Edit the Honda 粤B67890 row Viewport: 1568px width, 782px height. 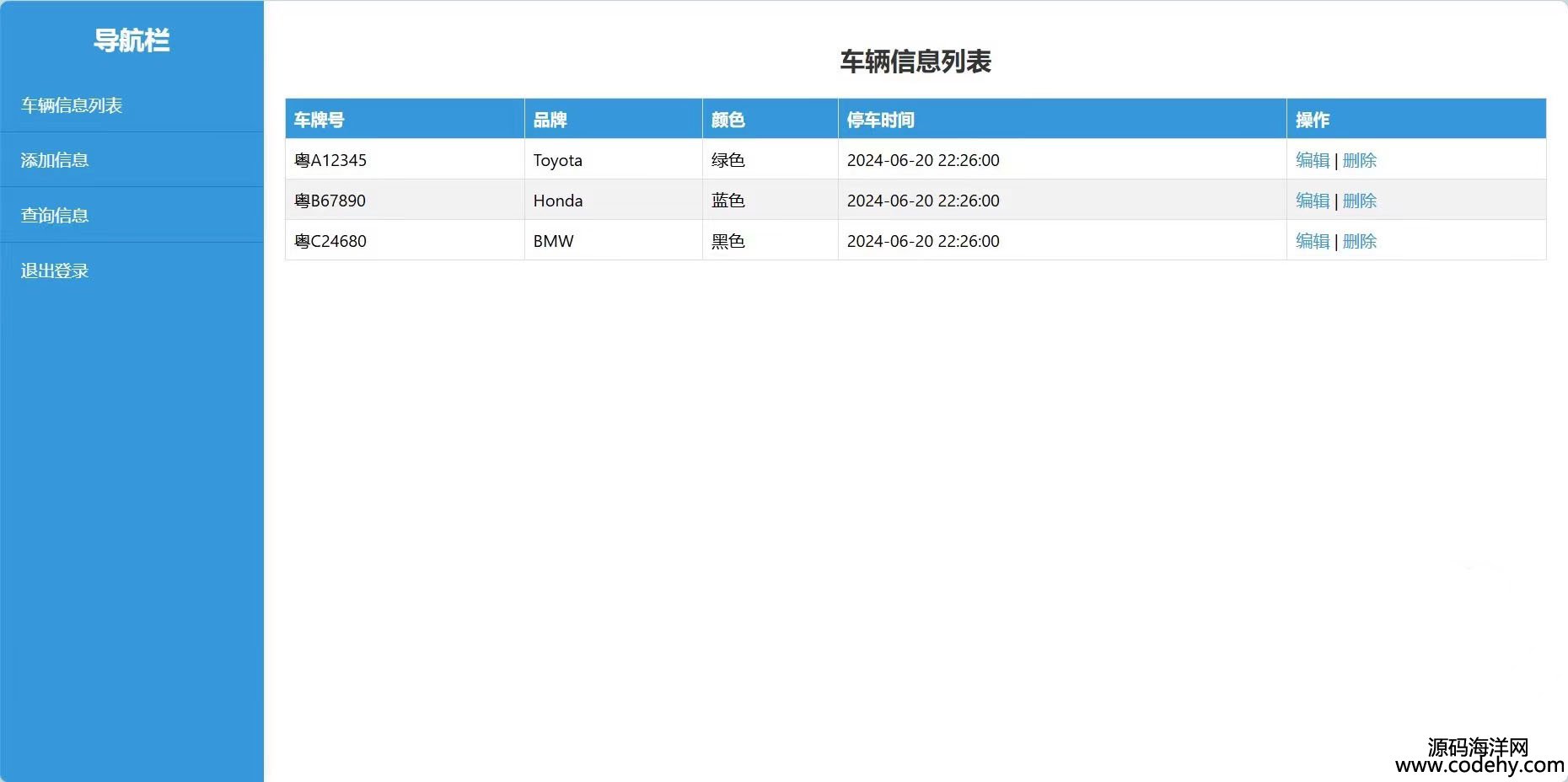tap(1312, 201)
